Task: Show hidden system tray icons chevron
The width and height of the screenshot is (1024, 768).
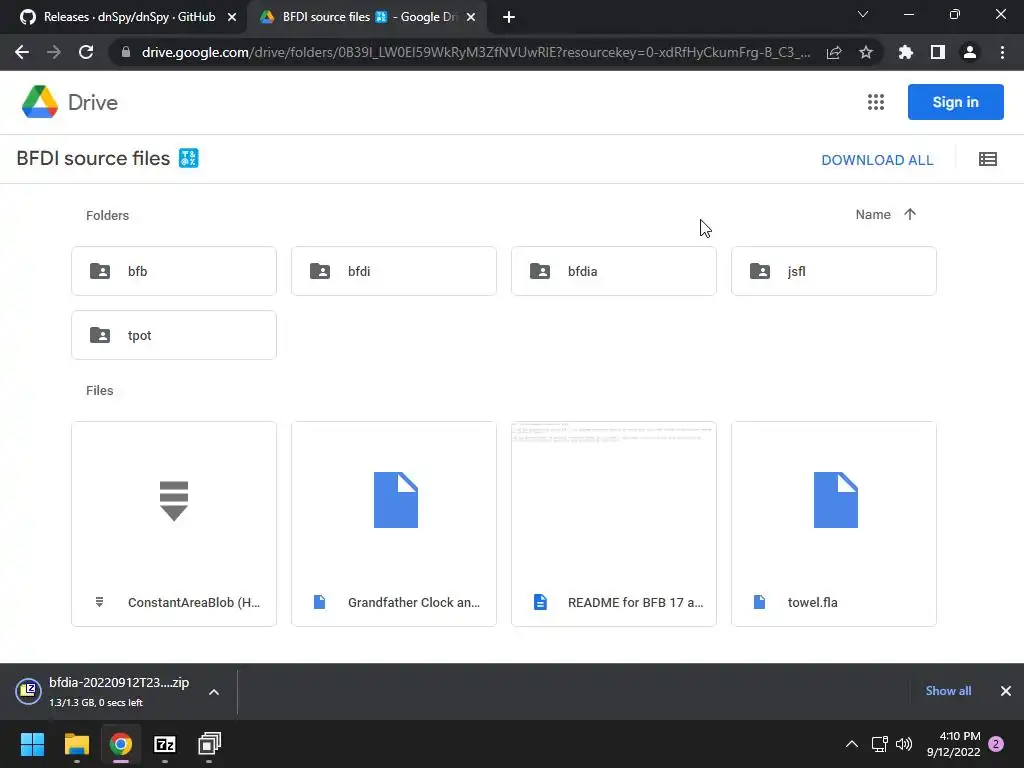Action: tap(852, 744)
